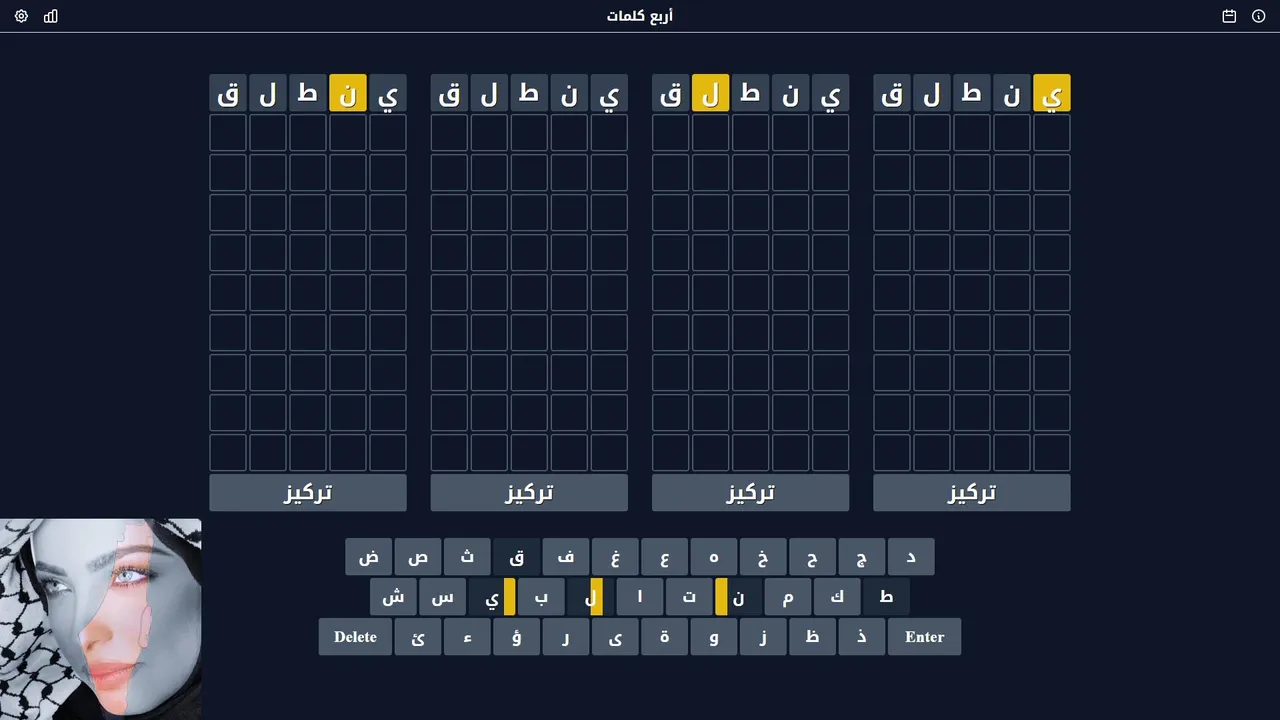
Task: Tap the ي key with yellow marker
Action: click(492, 597)
